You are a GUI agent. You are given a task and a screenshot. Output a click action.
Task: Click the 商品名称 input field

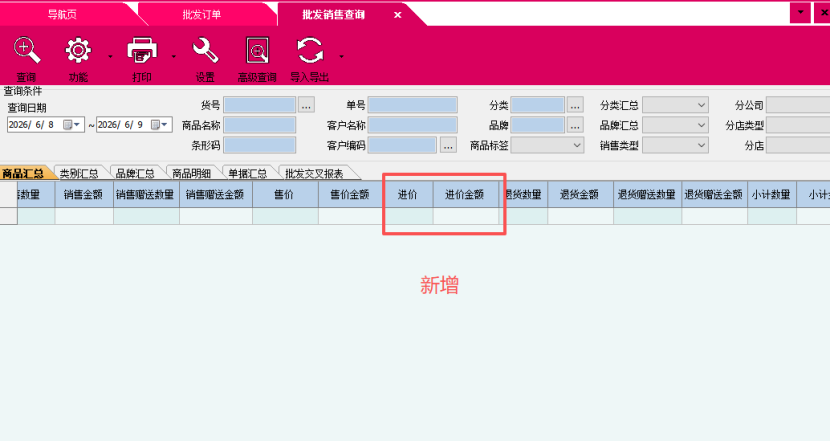point(259,125)
